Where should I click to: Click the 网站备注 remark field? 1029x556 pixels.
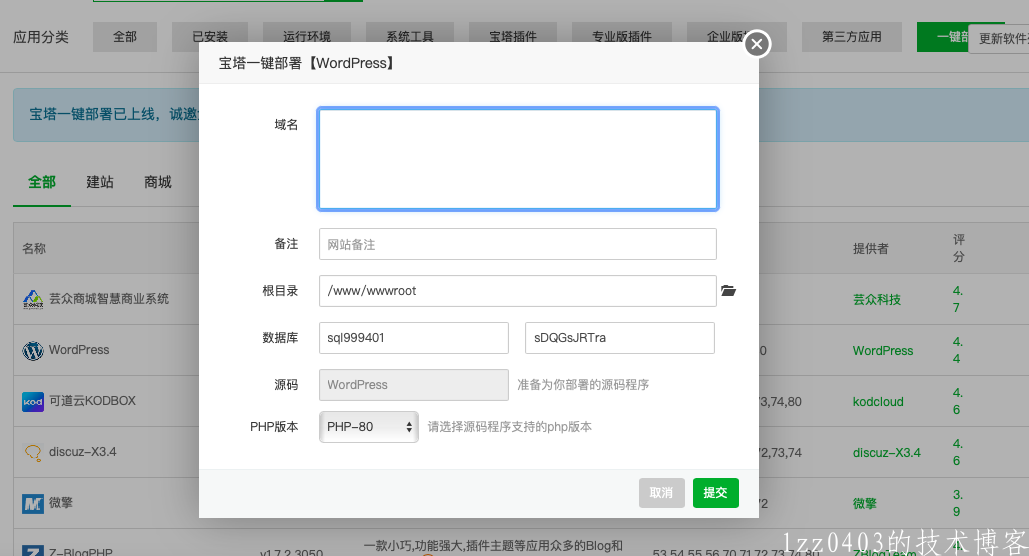pos(518,244)
